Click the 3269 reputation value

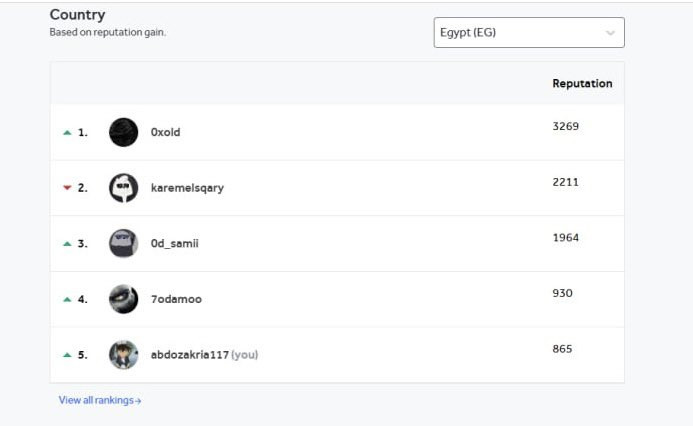tap(565, 126)
